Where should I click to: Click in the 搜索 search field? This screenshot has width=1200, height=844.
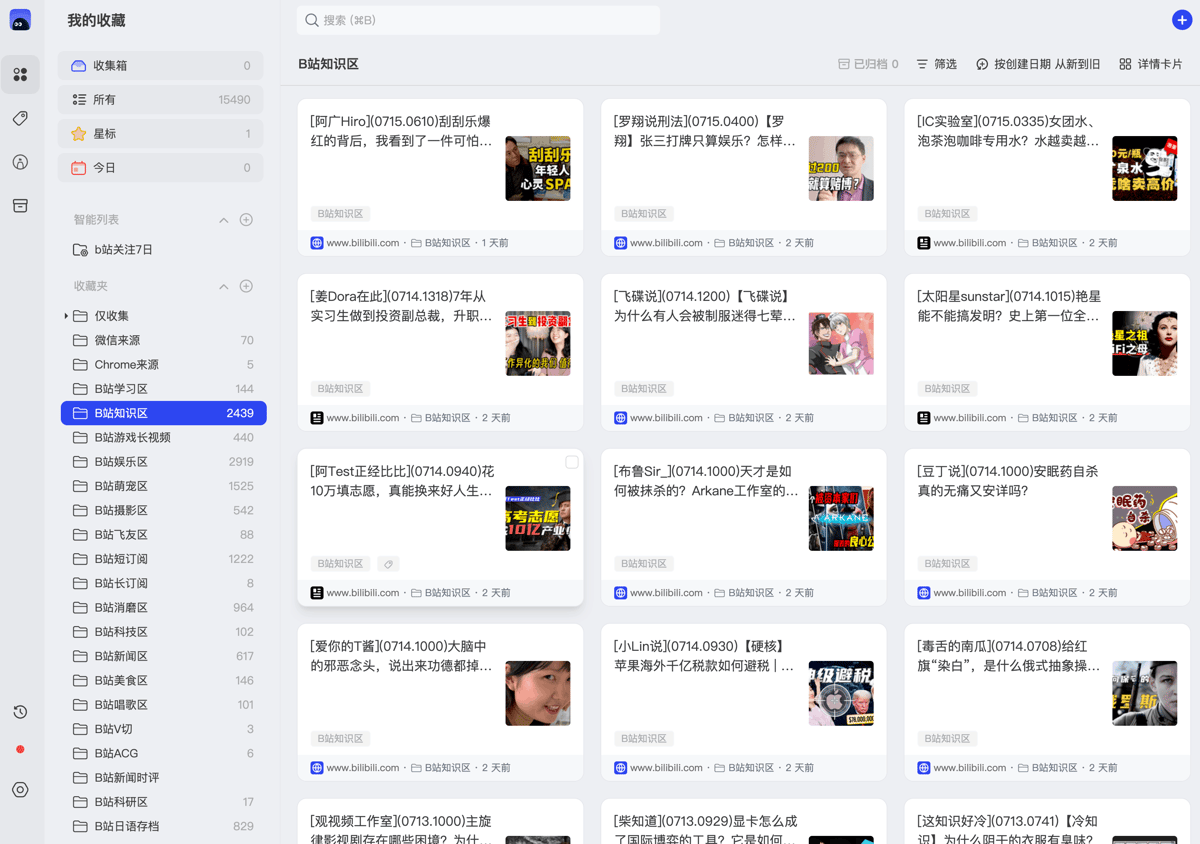[x=478, y=20]
